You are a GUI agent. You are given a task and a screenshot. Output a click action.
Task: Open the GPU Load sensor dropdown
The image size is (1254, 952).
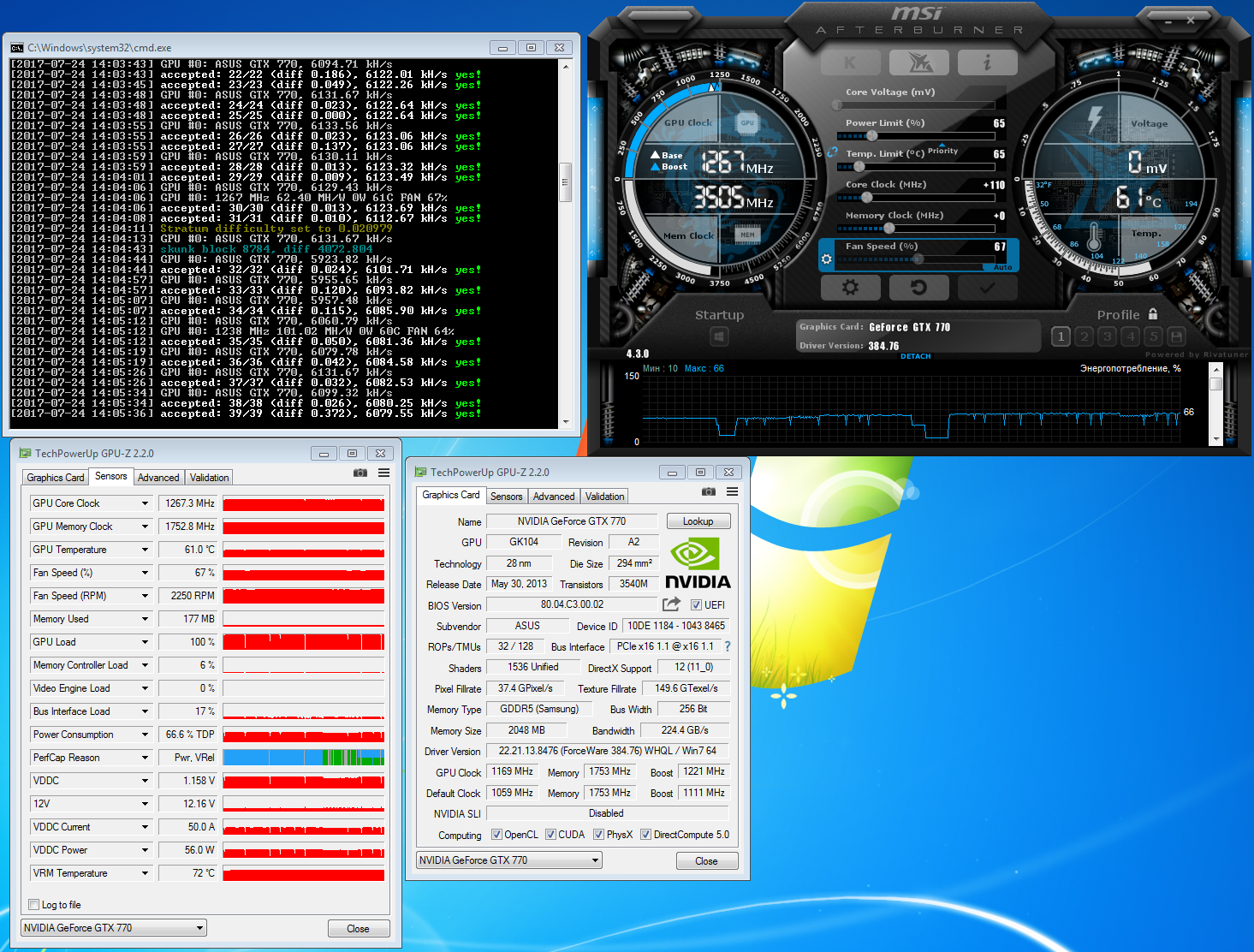(145, 642)
